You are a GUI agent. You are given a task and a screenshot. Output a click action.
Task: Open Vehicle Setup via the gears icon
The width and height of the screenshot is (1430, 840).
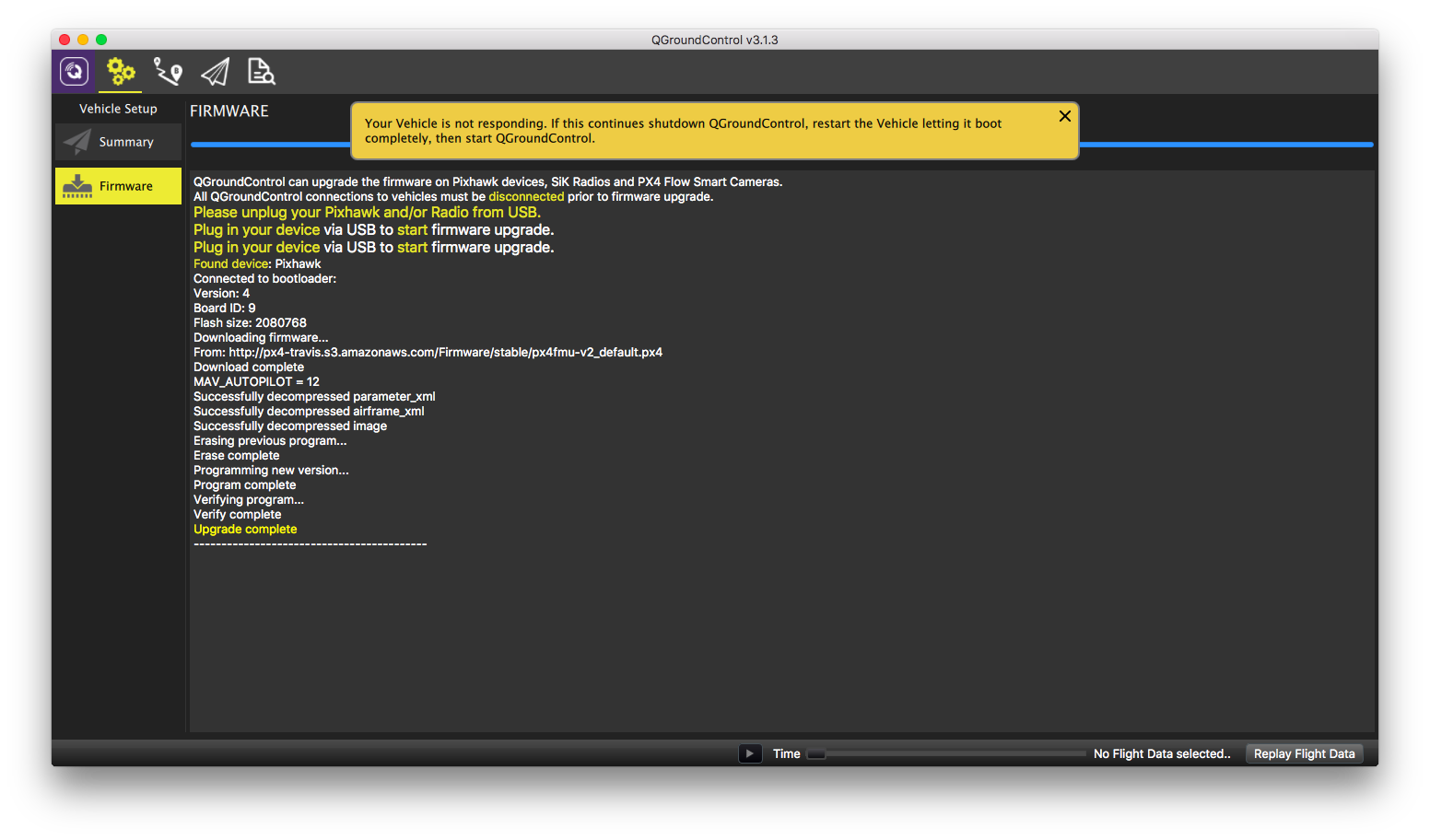(121, 72)
